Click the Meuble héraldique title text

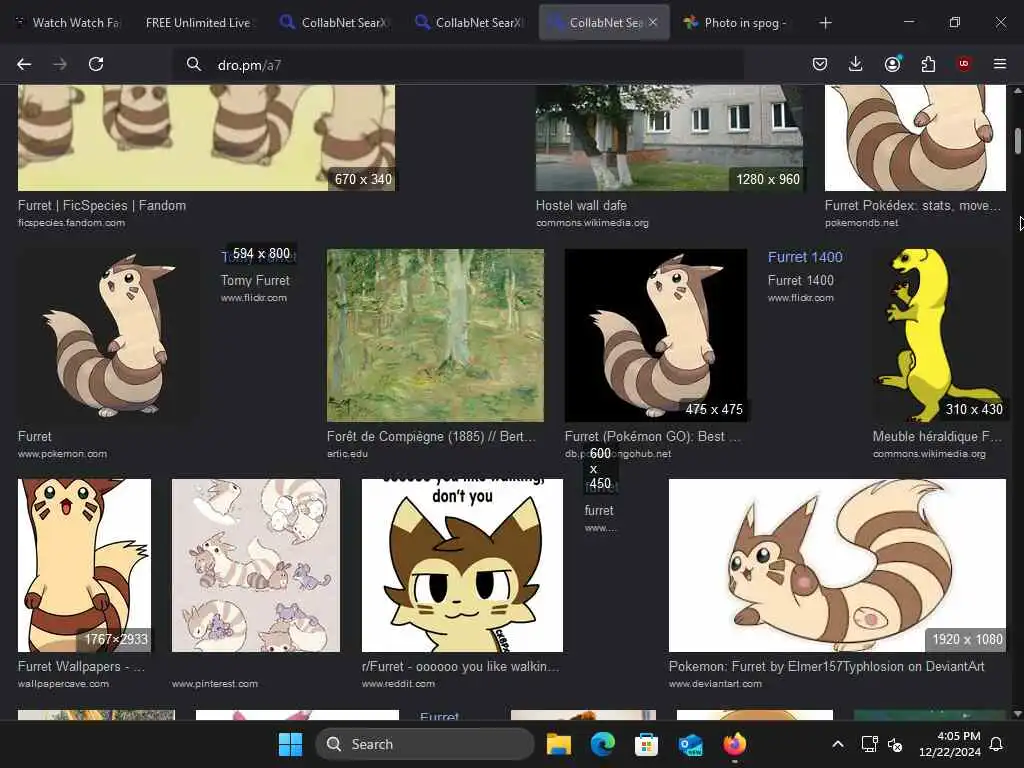[x=937, y=436]
